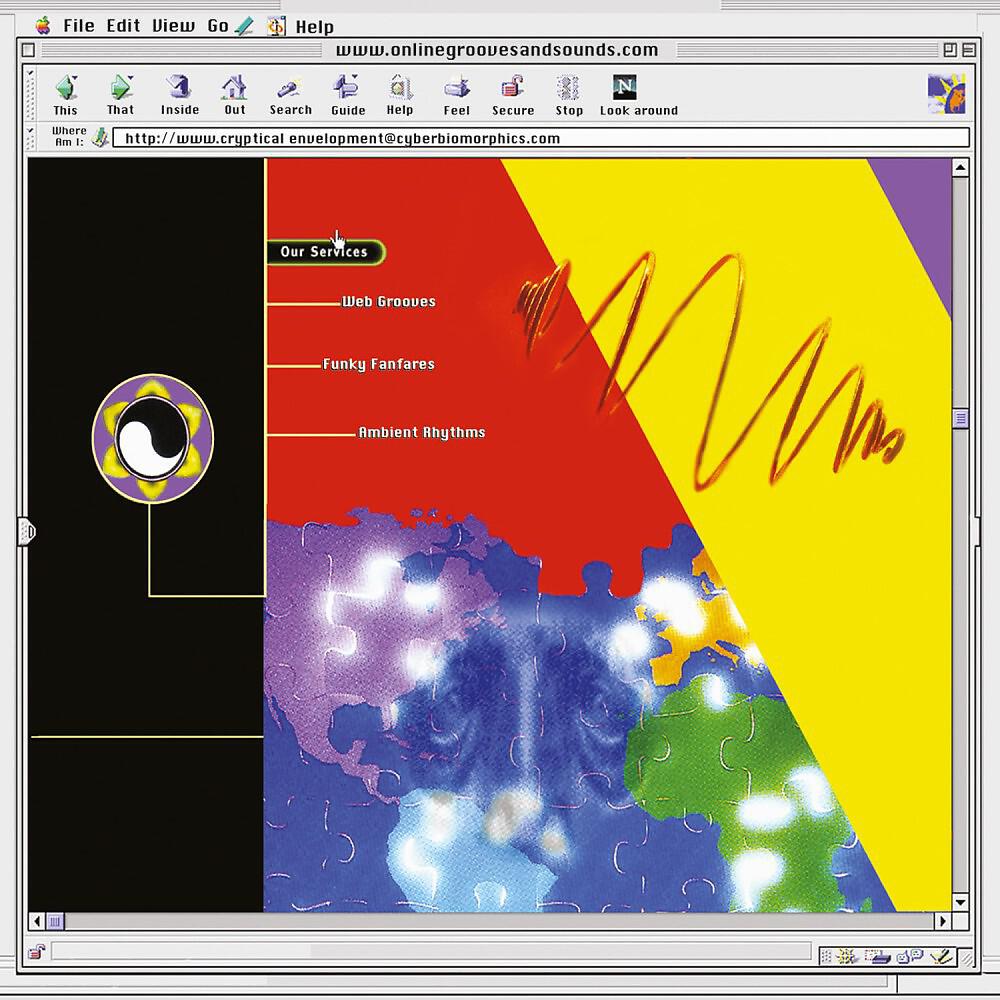Click the menu bar icon left of Help
Image resolution: width=1000 pixels, height=1000 pixels.
pos(276,26)
